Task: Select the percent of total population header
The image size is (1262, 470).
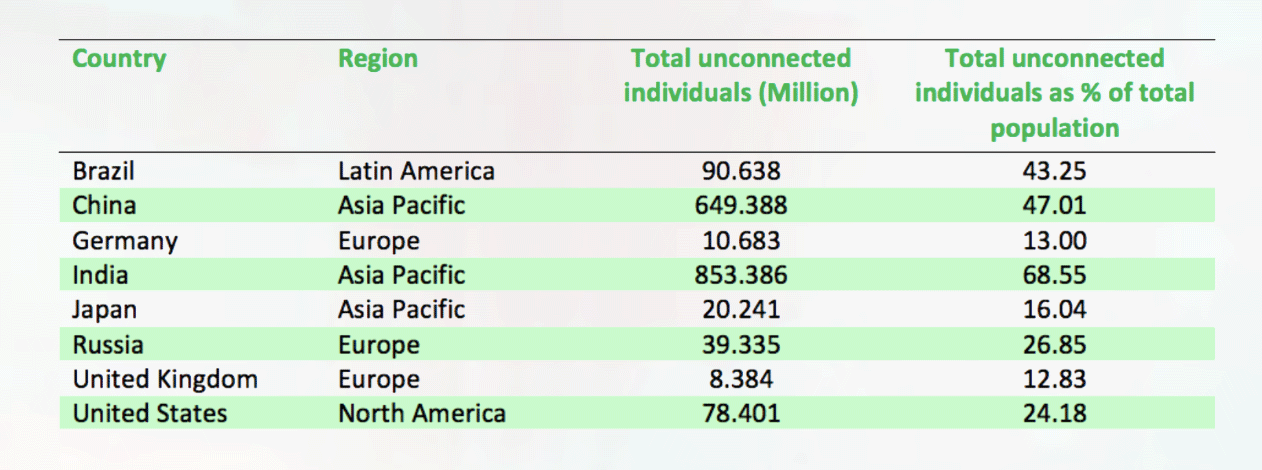Action: click(x=1054, y=93)
